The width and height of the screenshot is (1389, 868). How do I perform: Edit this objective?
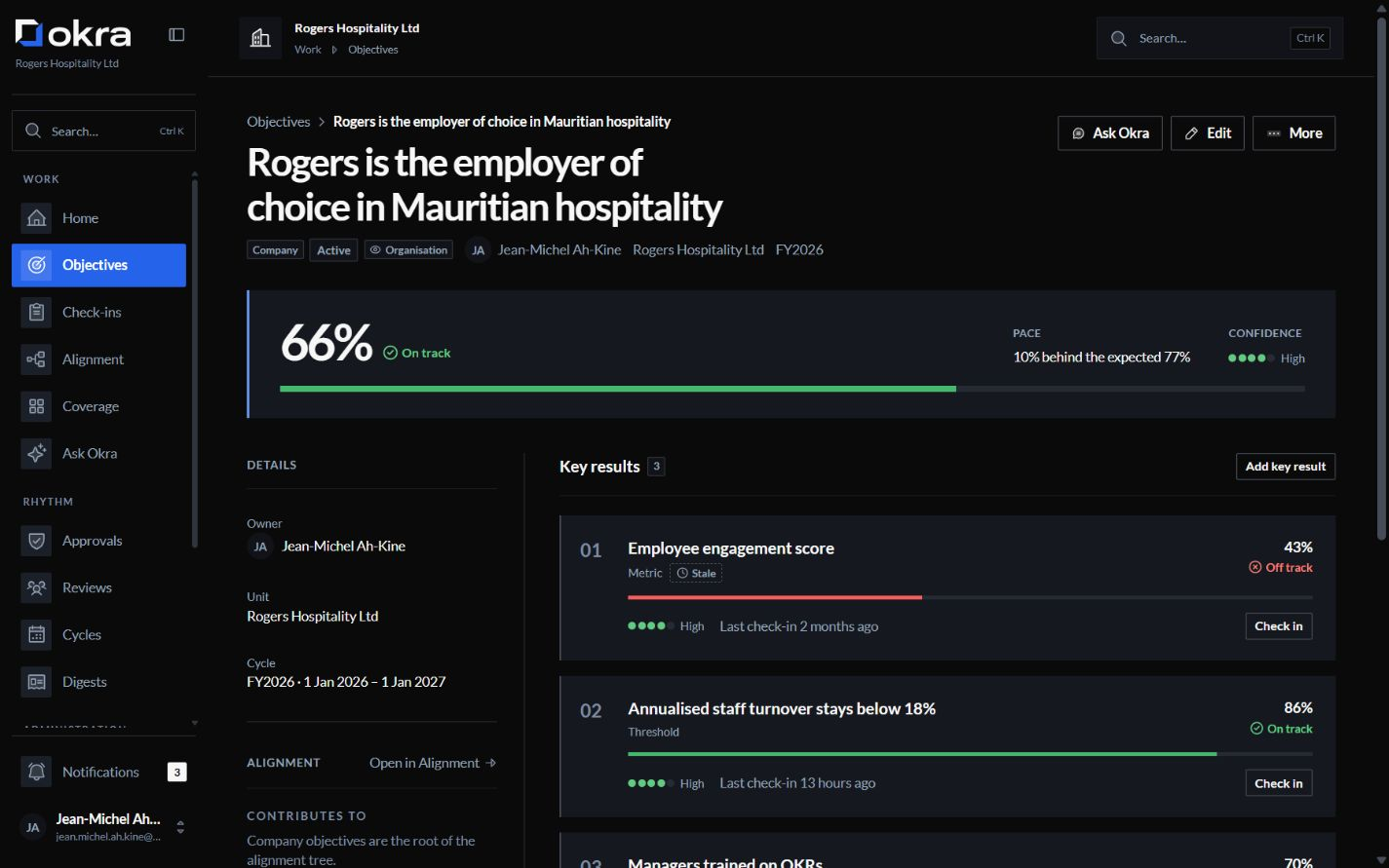click(x=1208, y=133)
